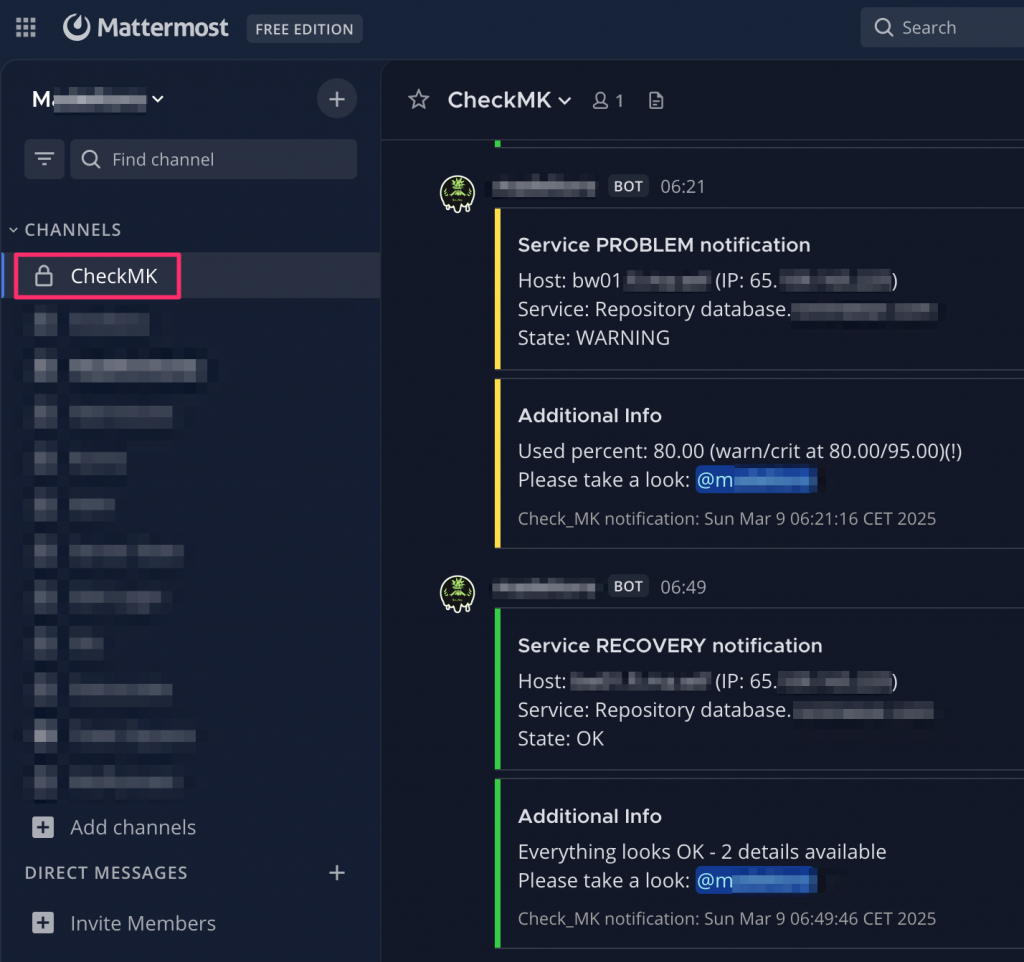This screenshot has width=1024, height=962.
Task: Open the channel members icon
Action: pyautogui.click(x=608, y=100)
